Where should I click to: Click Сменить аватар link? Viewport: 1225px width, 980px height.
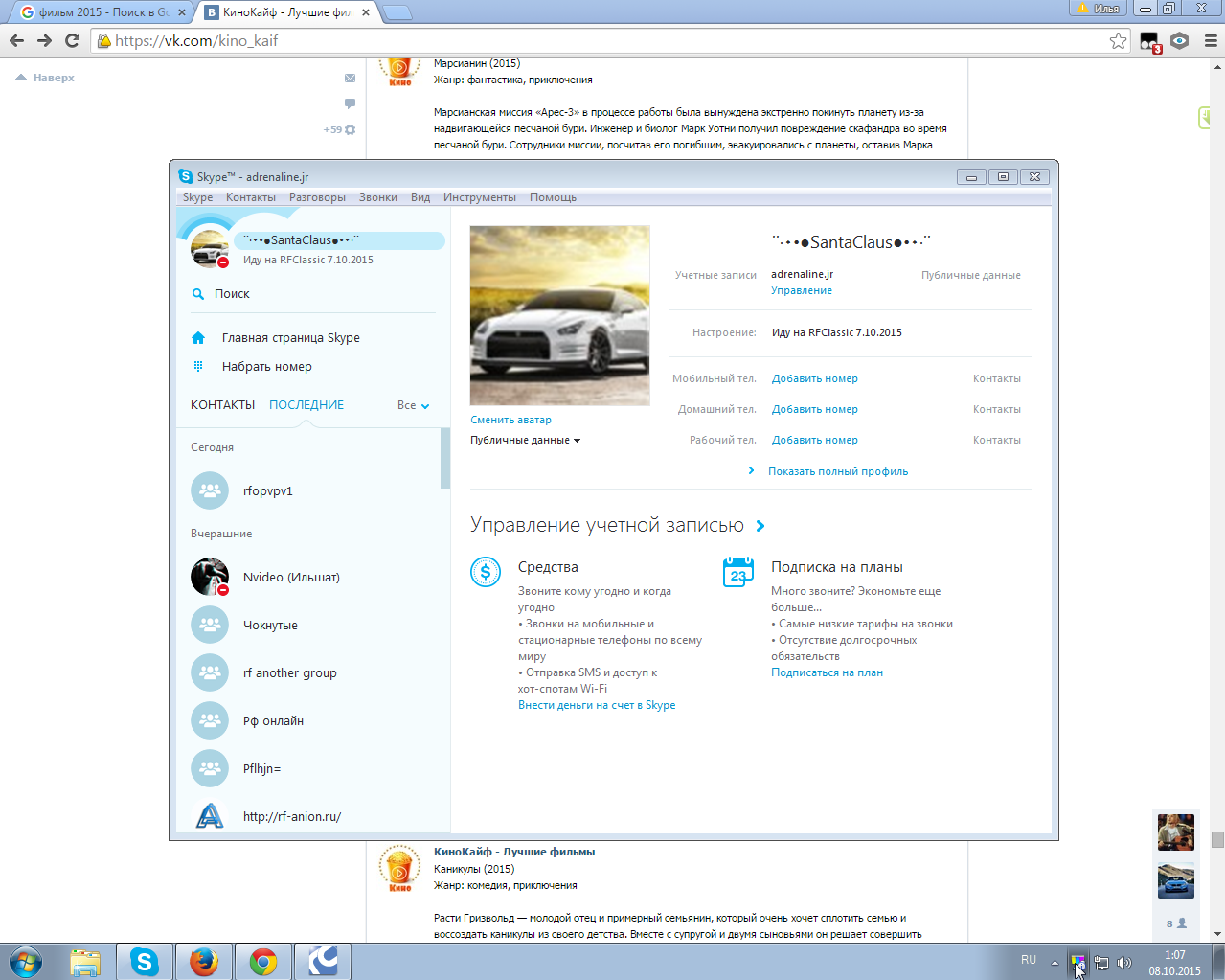[x=510, y=420]
